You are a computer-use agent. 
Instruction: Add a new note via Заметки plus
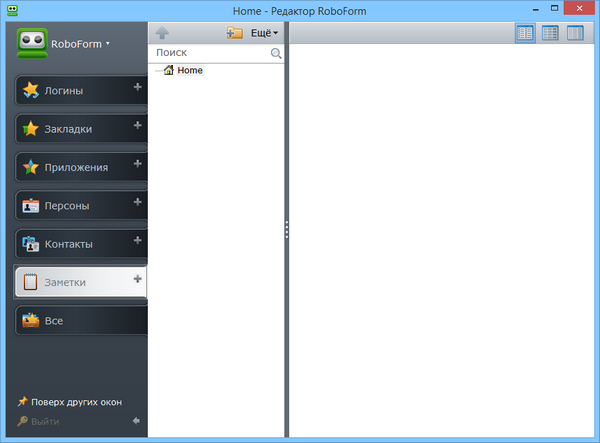pyautogui.click(x=138, y=279)
